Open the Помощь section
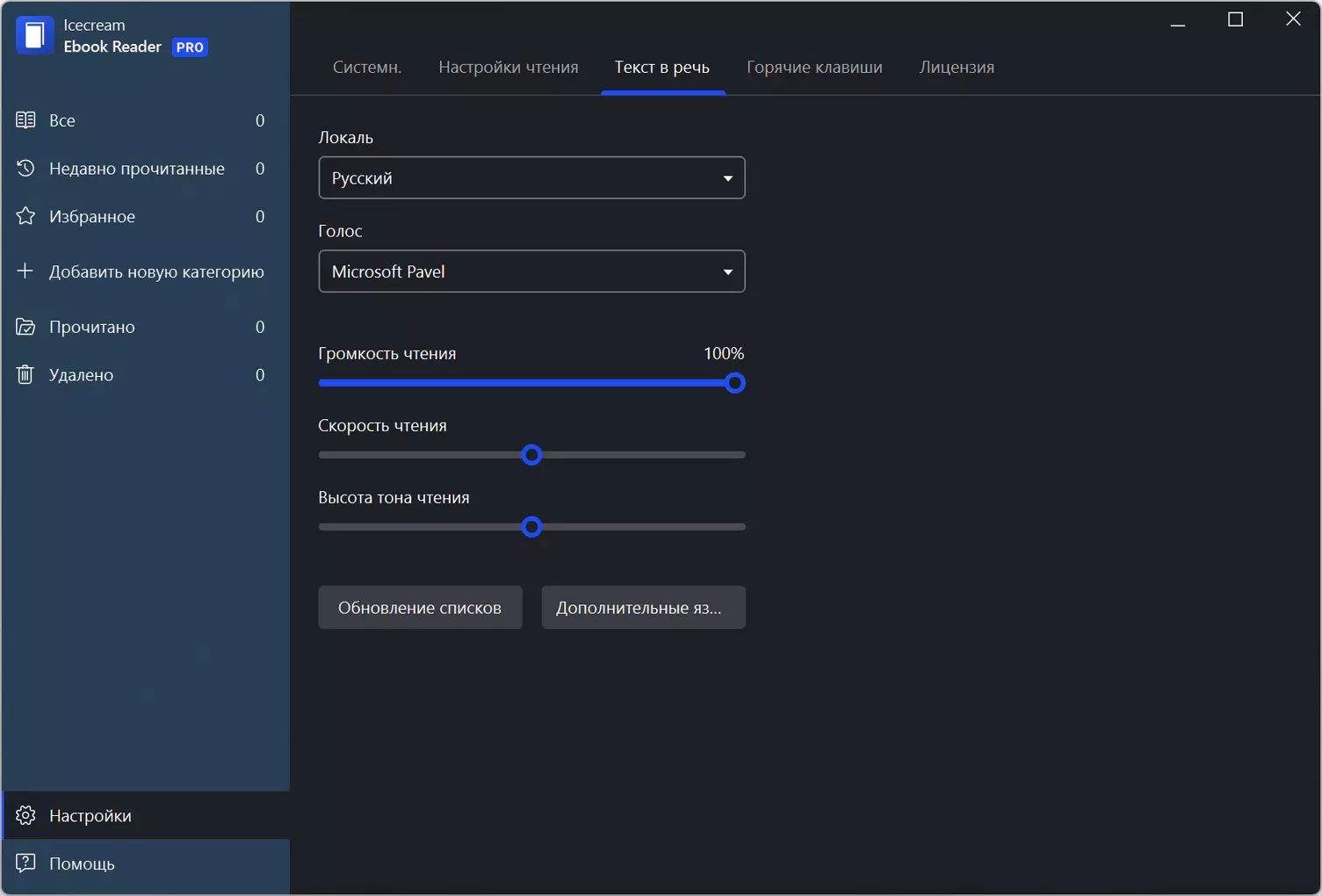This screenshot has height=896, width=1322. [x=146, y=863]
